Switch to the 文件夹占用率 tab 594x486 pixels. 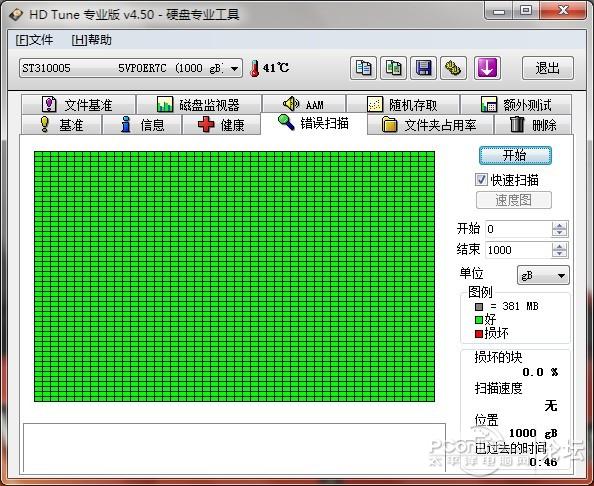(x=430, y=125)
